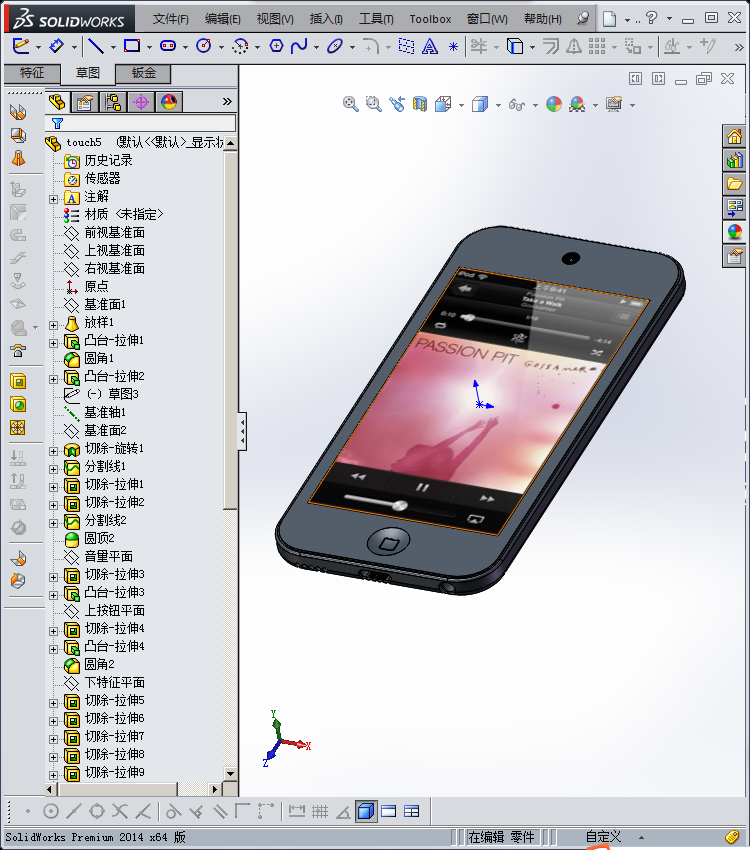Select the Spline sketch tool
The height and width of the screenshot is (850, 750).
[299, 46]
